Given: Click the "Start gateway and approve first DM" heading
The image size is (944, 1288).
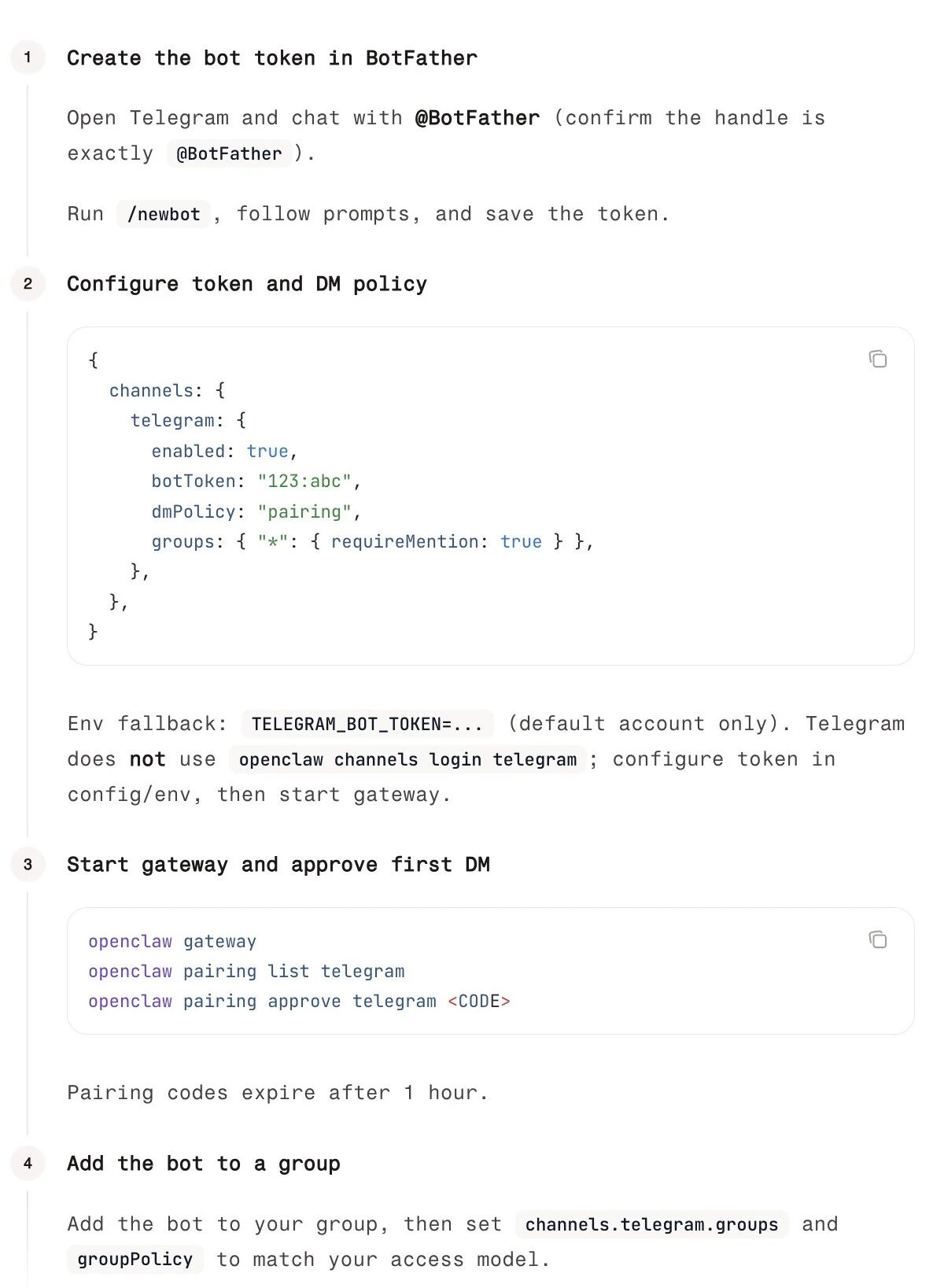Looking at the screenshot, I should 278,865.
